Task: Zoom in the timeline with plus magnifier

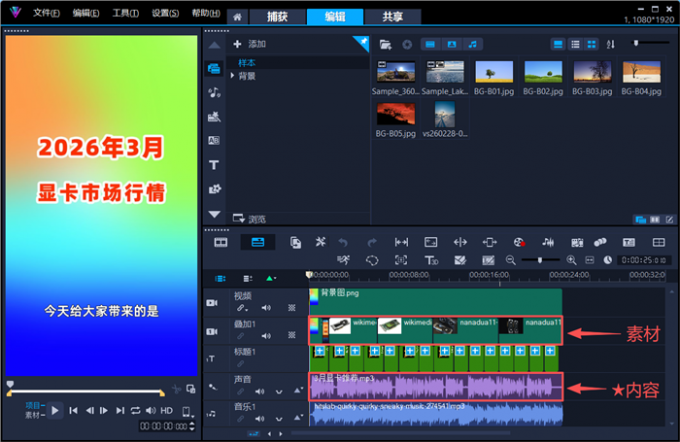Action: click(572, 260)
